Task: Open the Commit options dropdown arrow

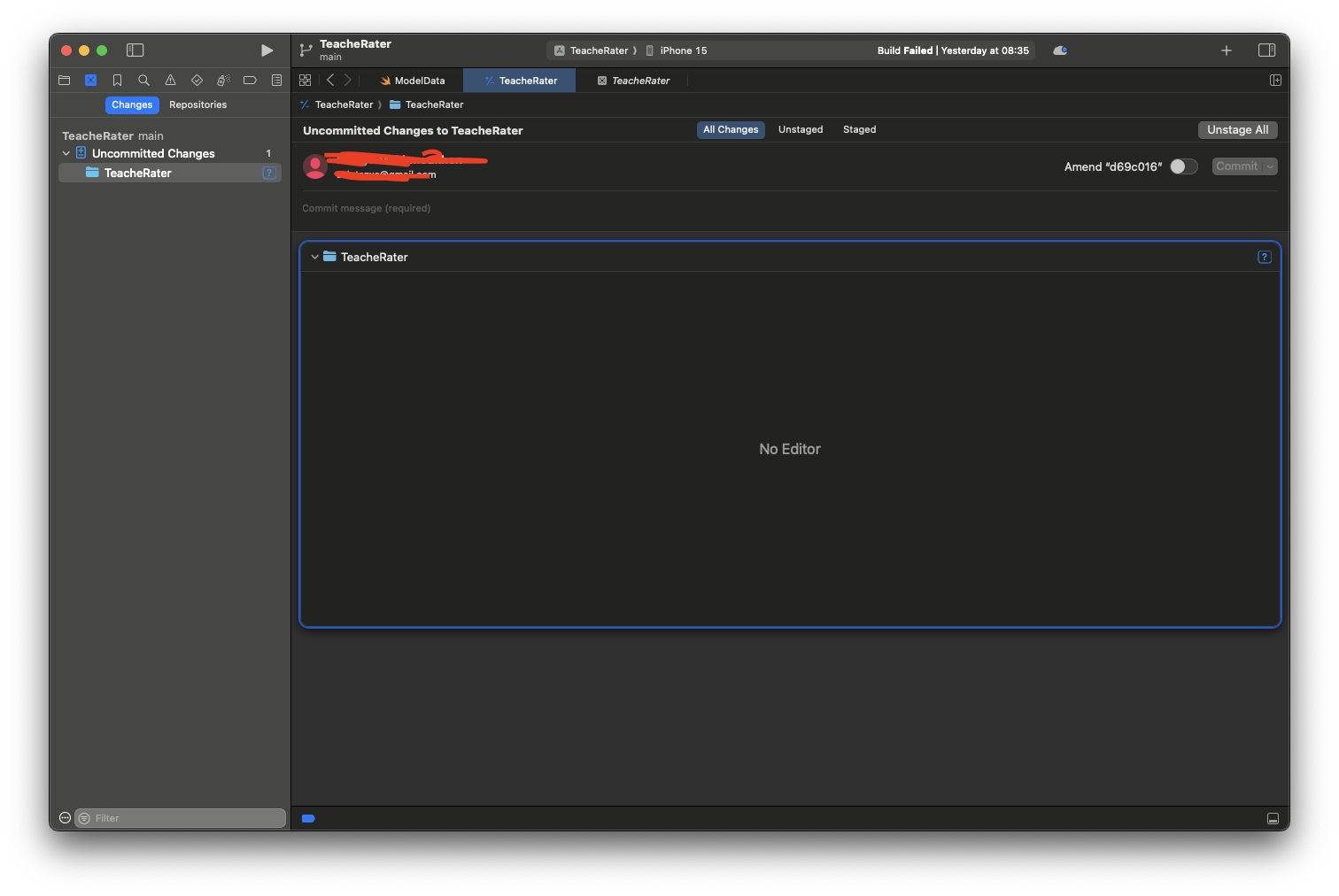Action: click(1270, 166)
